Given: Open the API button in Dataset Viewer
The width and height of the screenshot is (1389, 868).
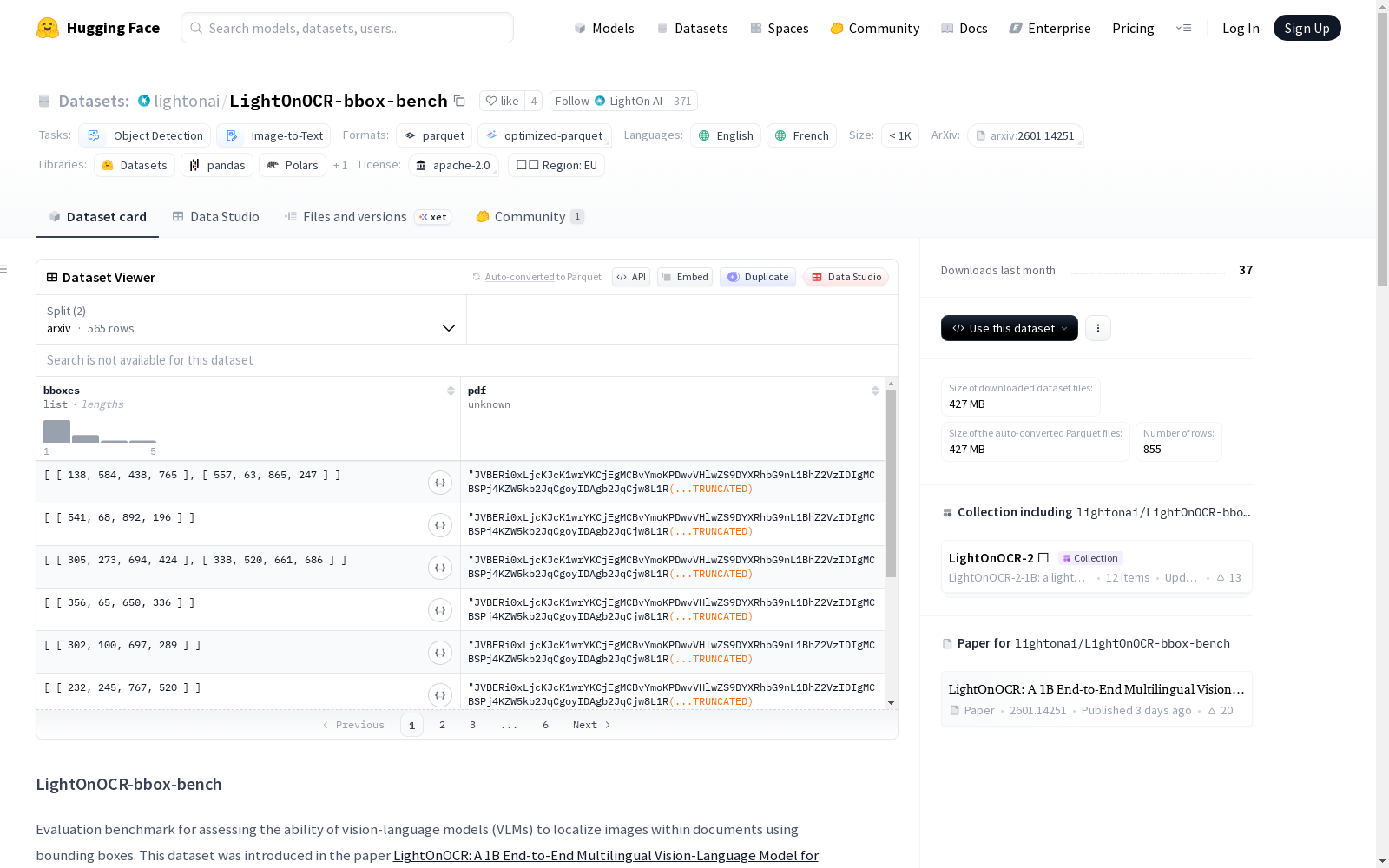Looking at the screenshot, I should pyautogui.click(x=631, y=277).
